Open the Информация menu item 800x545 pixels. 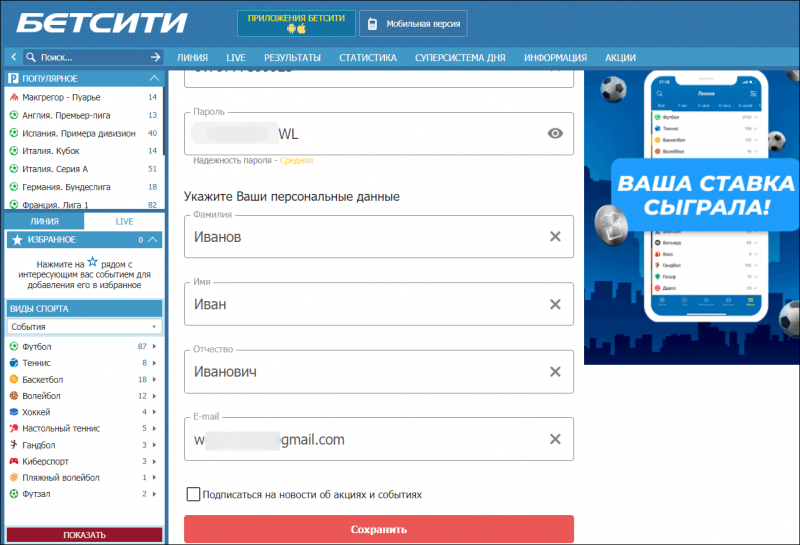click(x=555, y=58)
